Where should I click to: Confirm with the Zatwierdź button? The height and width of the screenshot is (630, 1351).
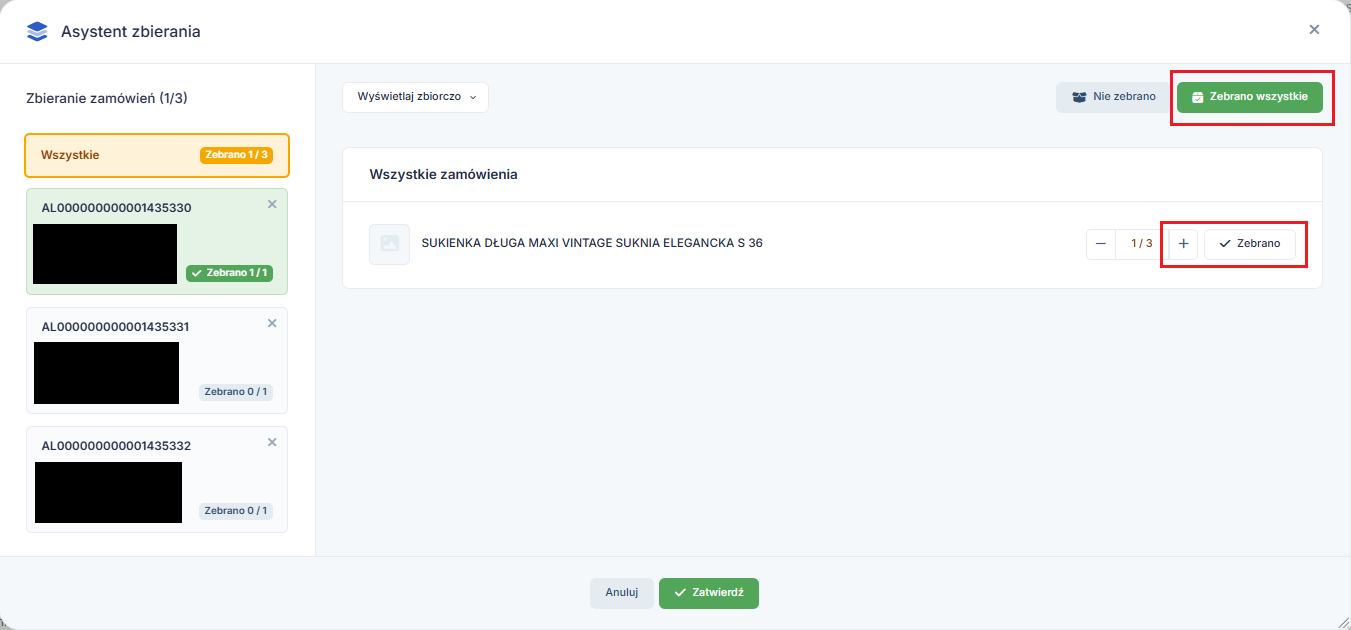point(708,592)
